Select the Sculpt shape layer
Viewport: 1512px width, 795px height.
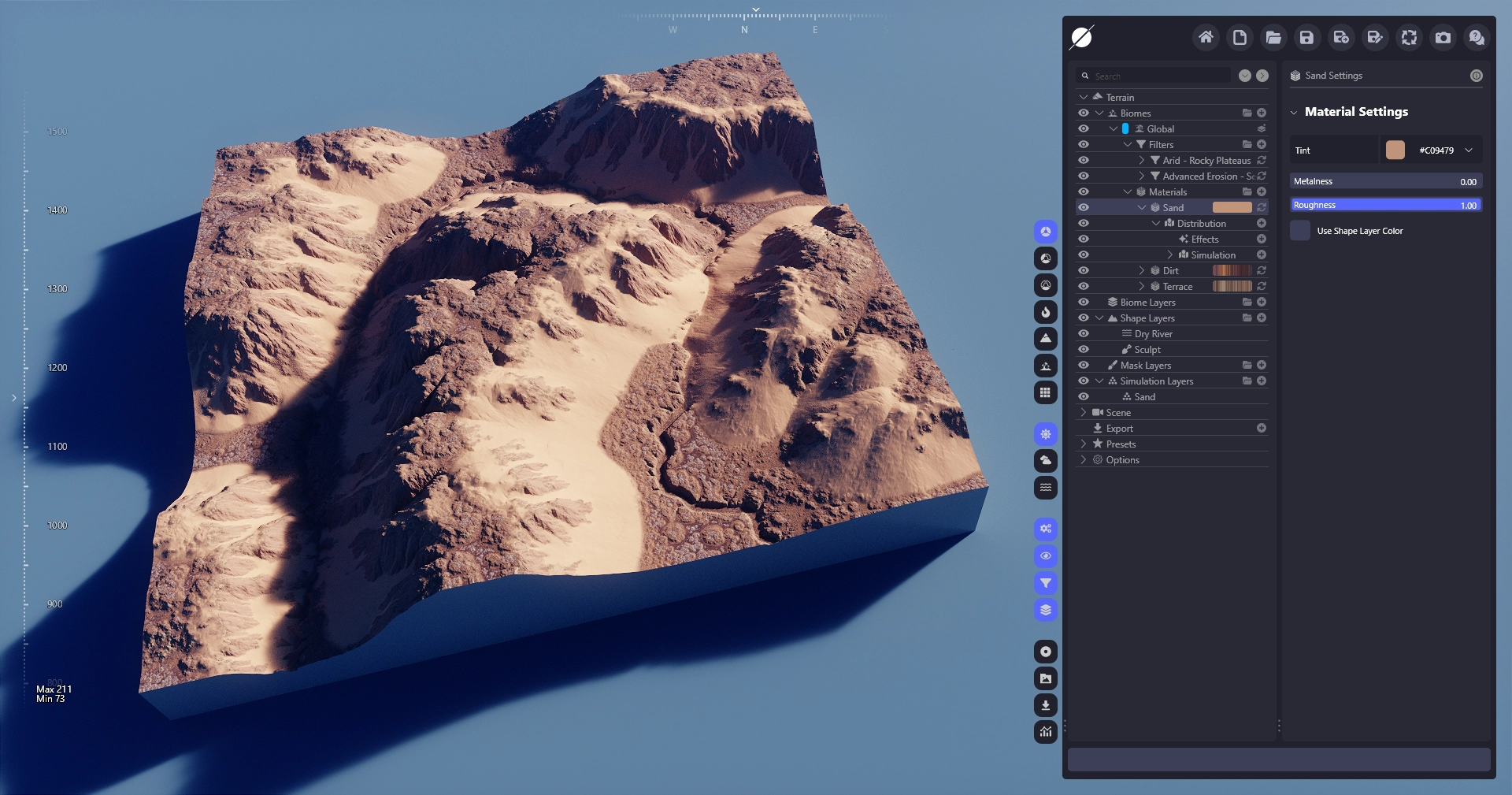point(1147,349)
